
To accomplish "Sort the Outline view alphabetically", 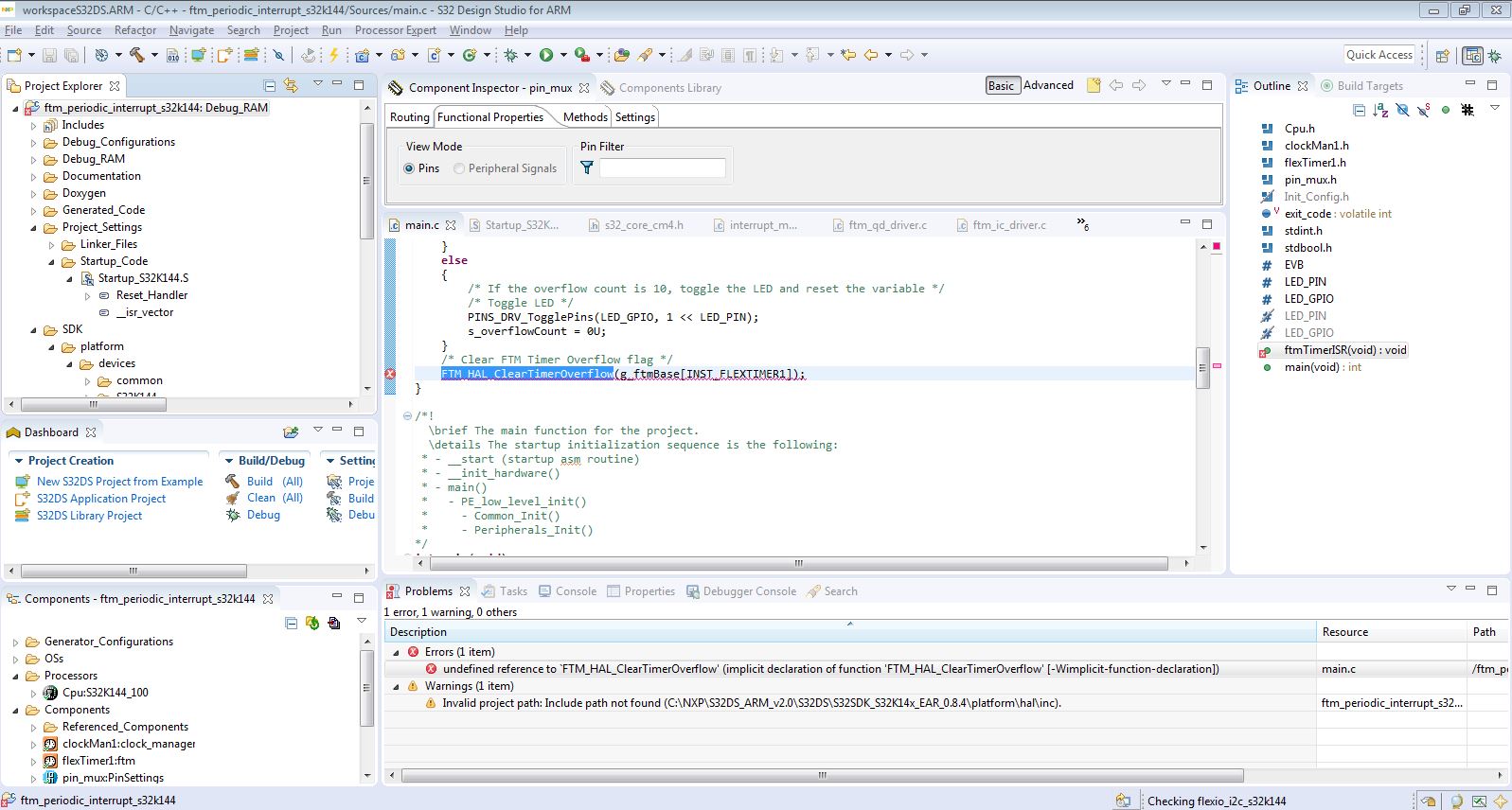I will [x=1380, y=111].
